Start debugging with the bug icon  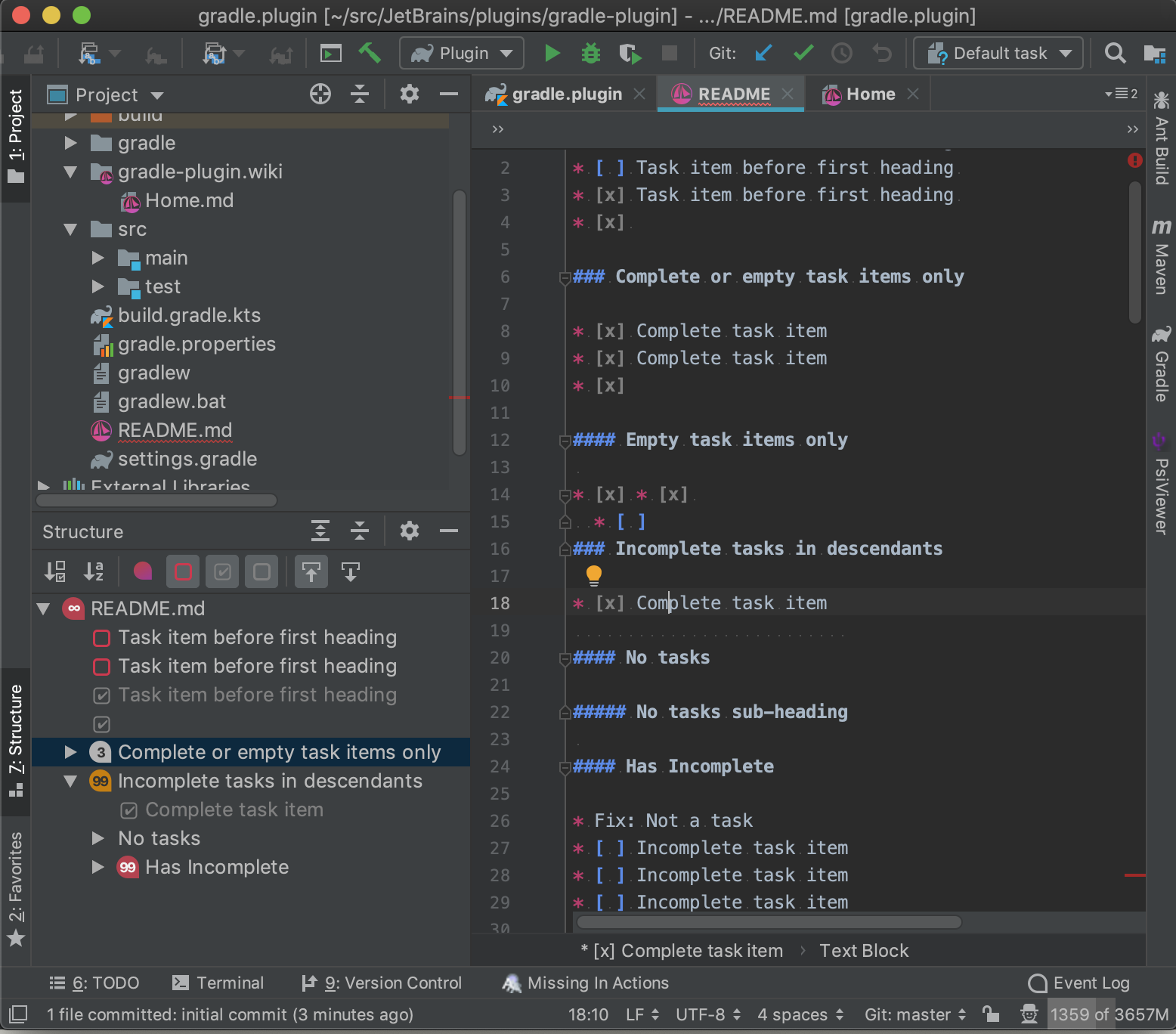click(x=590, y=53)
